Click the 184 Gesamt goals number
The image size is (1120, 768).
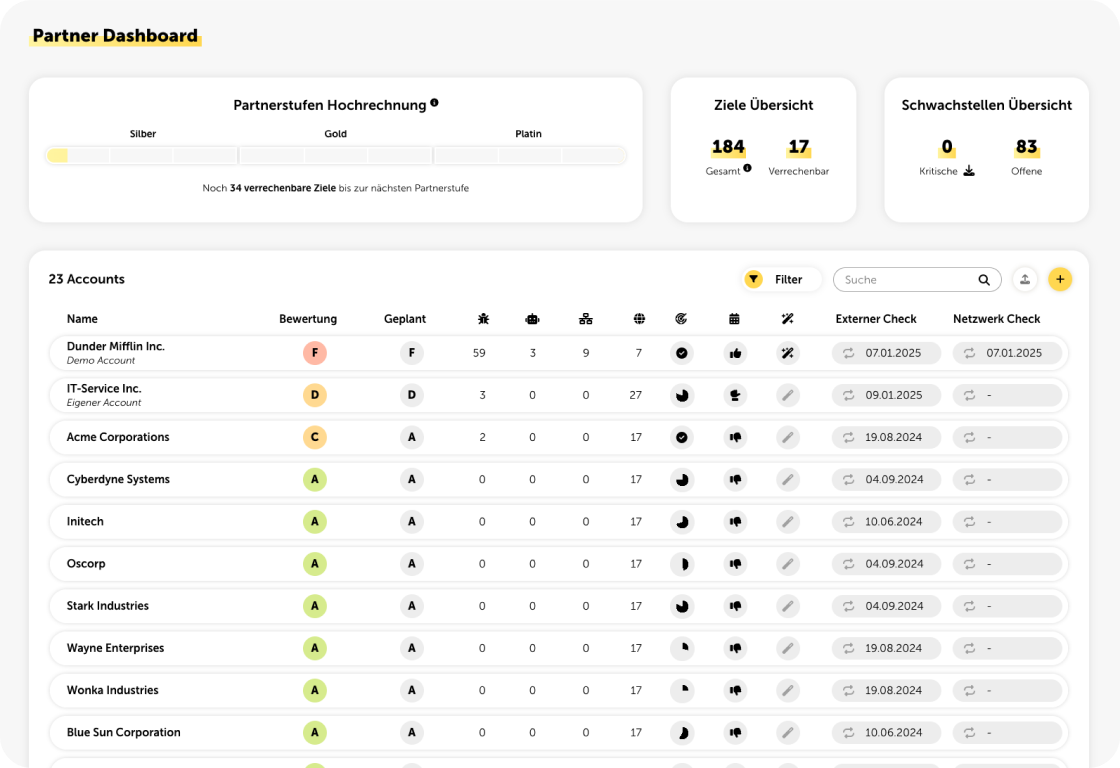(x=728, y=147)
